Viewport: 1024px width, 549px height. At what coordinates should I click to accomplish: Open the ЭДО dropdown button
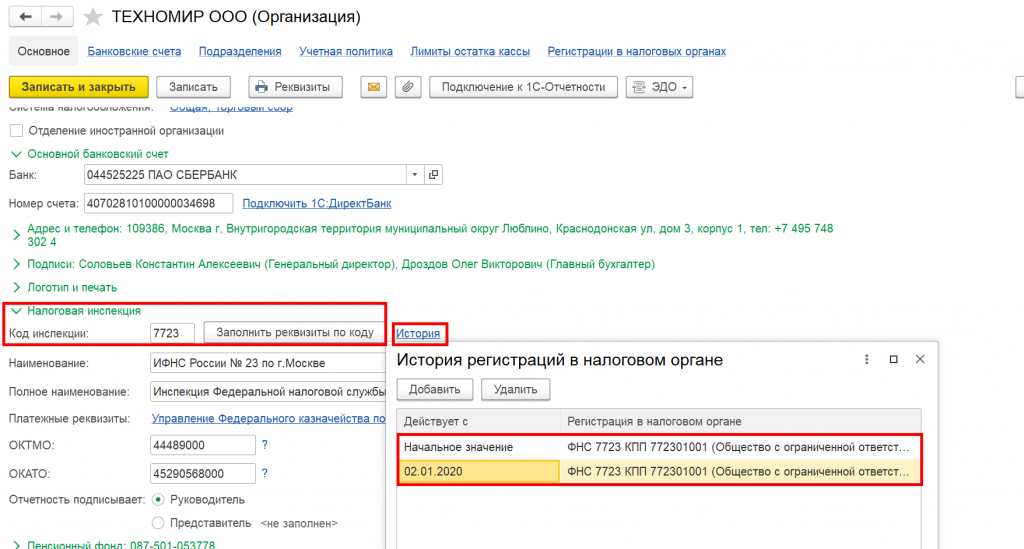click(x=660, y=87)
